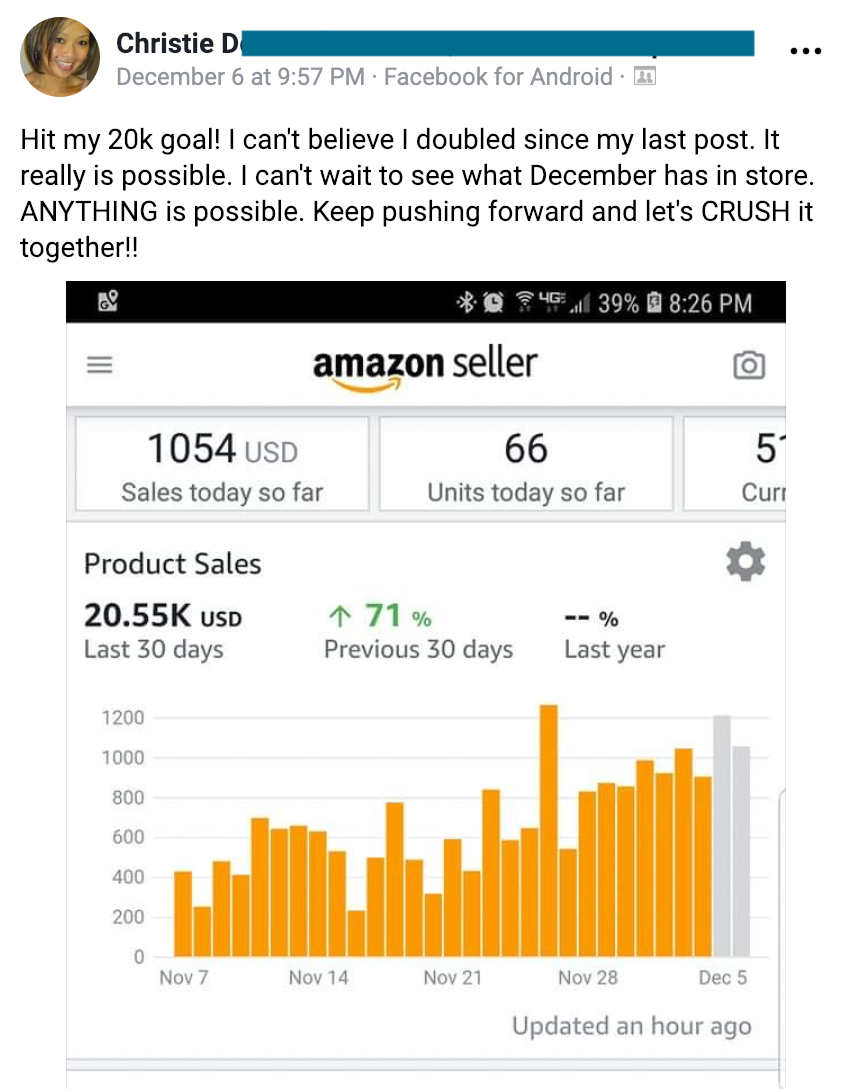Click the Facebook for Android link
This screenshot has height=1089, width=850.
(498, 77)
